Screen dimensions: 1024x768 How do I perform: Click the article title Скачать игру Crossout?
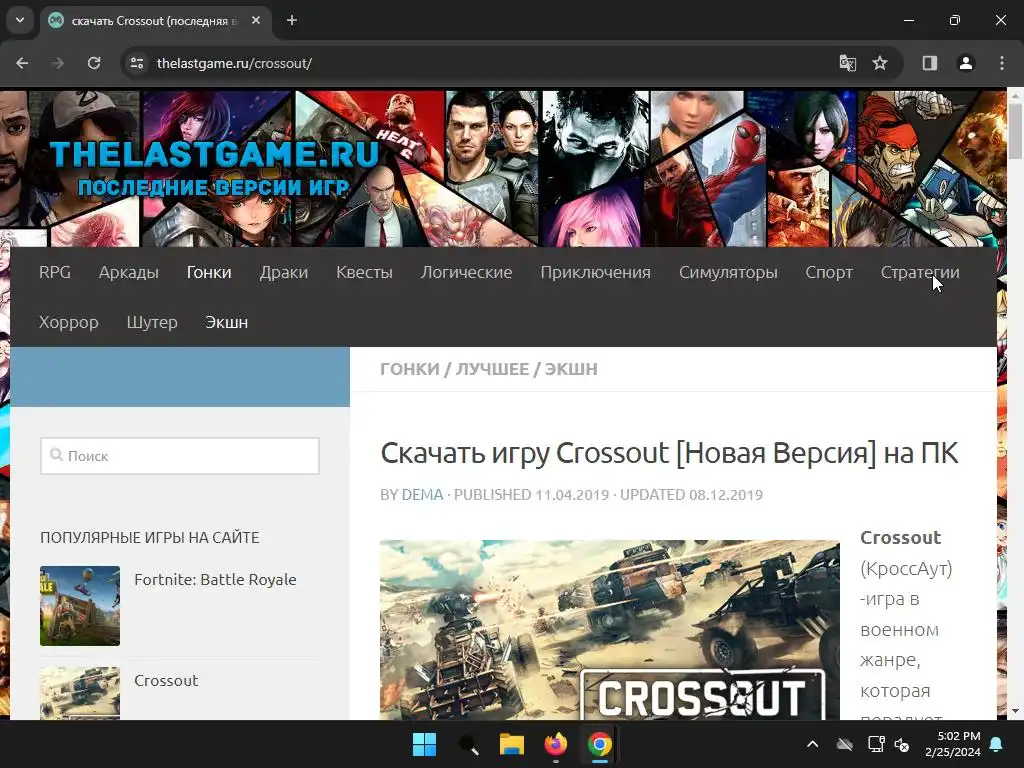(x=669, y=453)
